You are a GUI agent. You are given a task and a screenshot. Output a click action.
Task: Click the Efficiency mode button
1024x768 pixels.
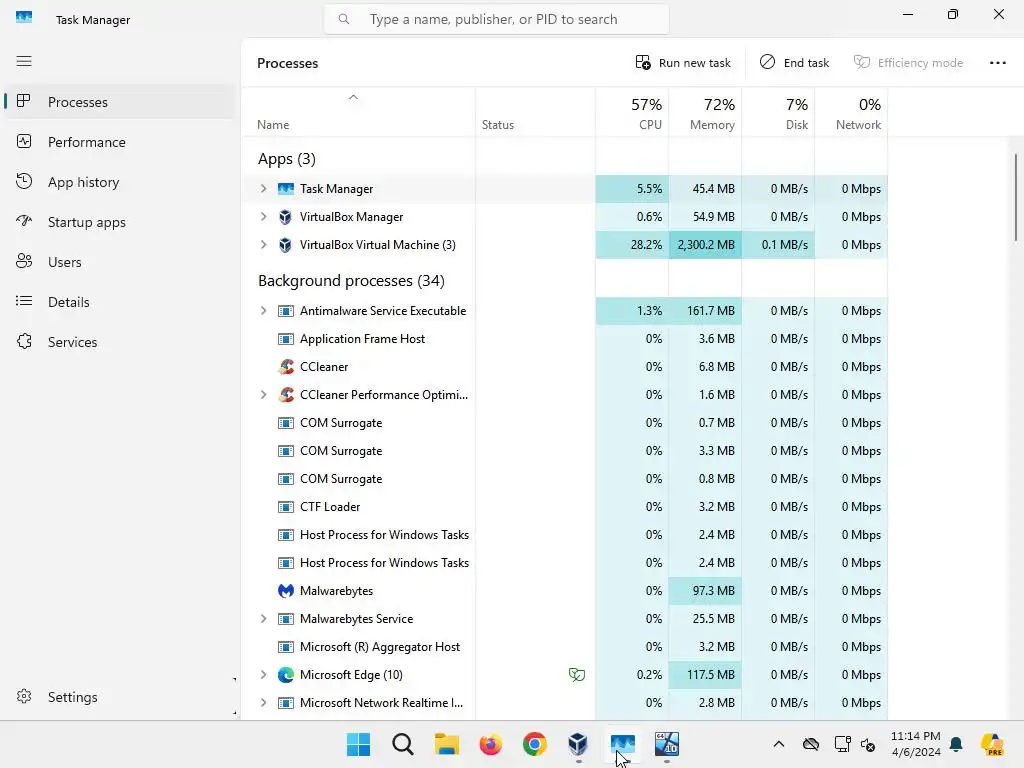point(908,63)
